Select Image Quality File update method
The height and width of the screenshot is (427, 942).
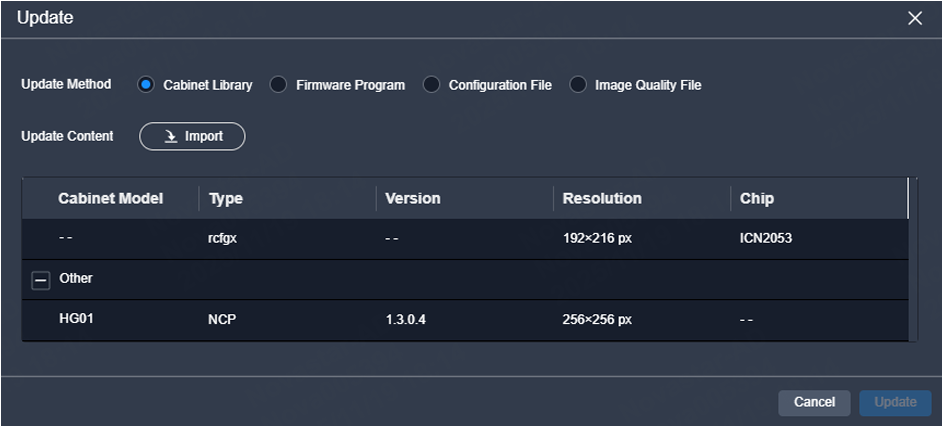578,85
